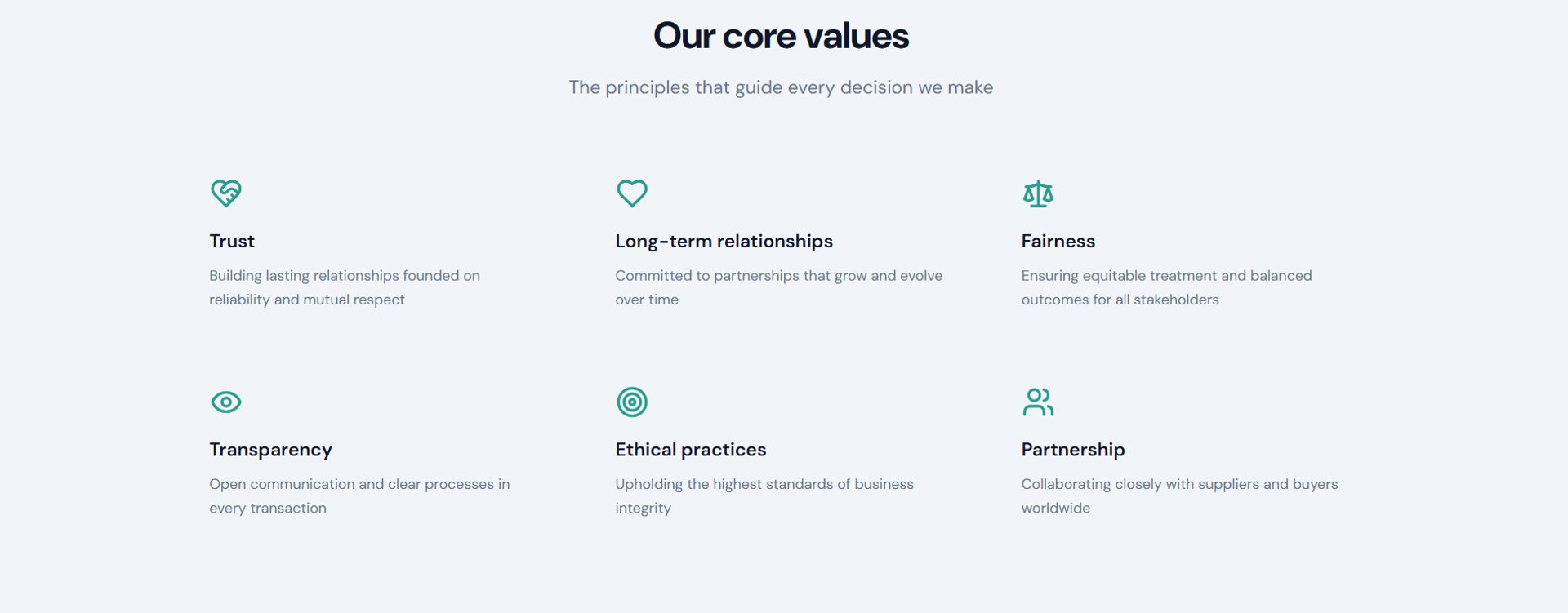Click the Partnership people icon
The image size is (1568, 613).
pos(1038,402)
